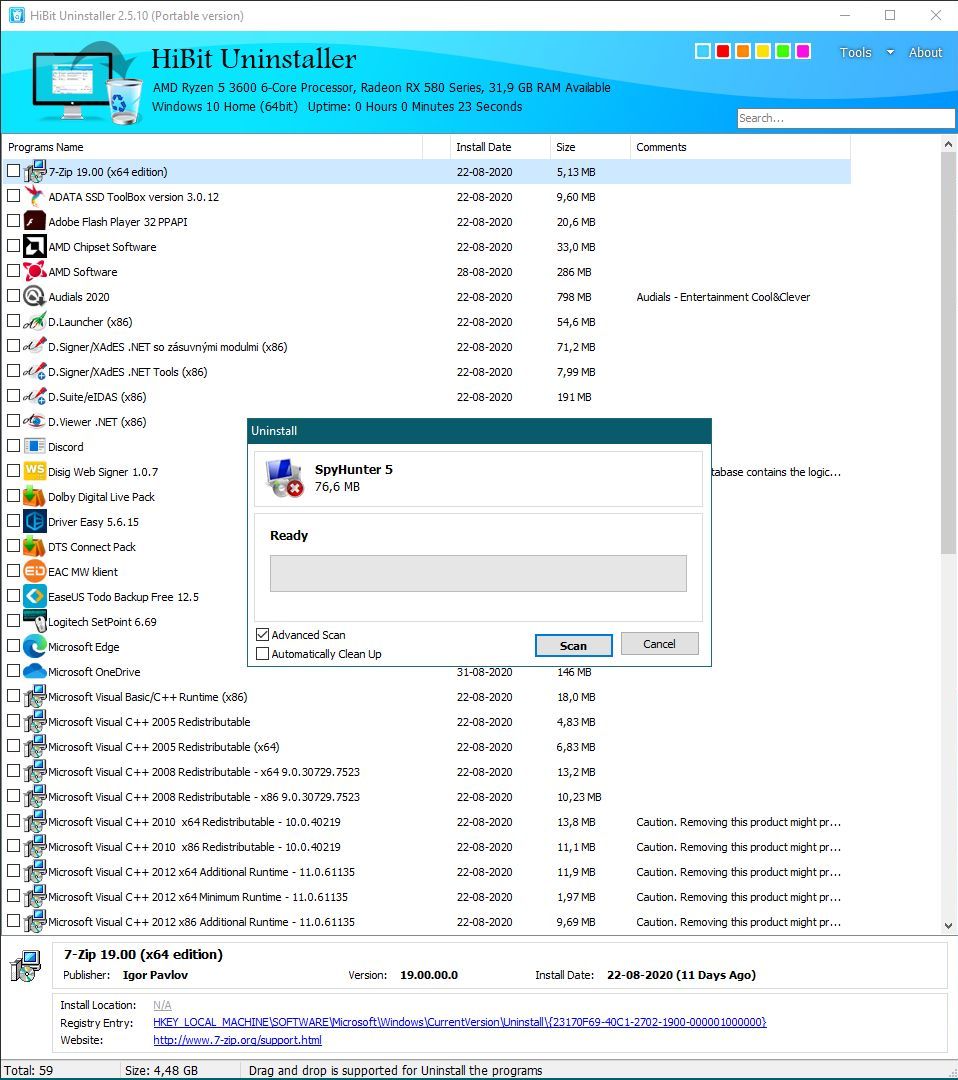Enable Automatically Clean Up checkbox
958x1080 pixels.
[262, 654]
